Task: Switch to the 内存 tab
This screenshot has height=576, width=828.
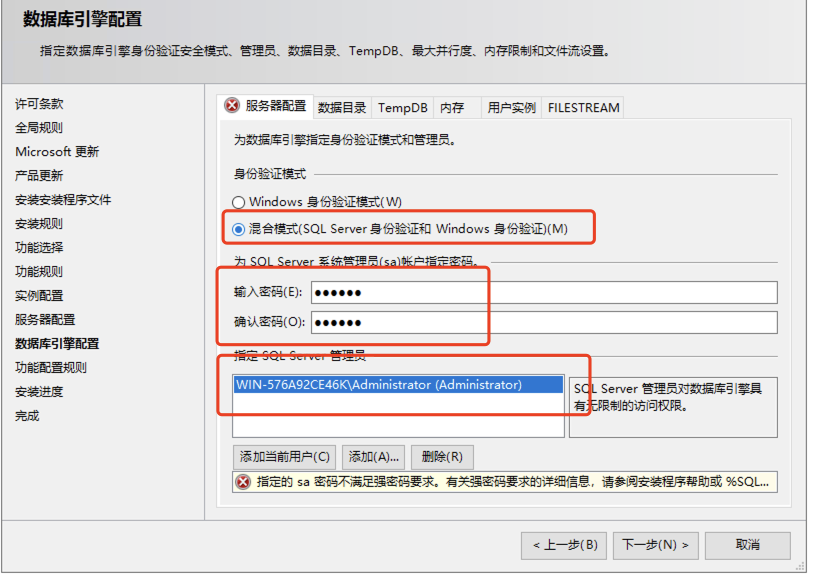Action: tap(452, 108)
